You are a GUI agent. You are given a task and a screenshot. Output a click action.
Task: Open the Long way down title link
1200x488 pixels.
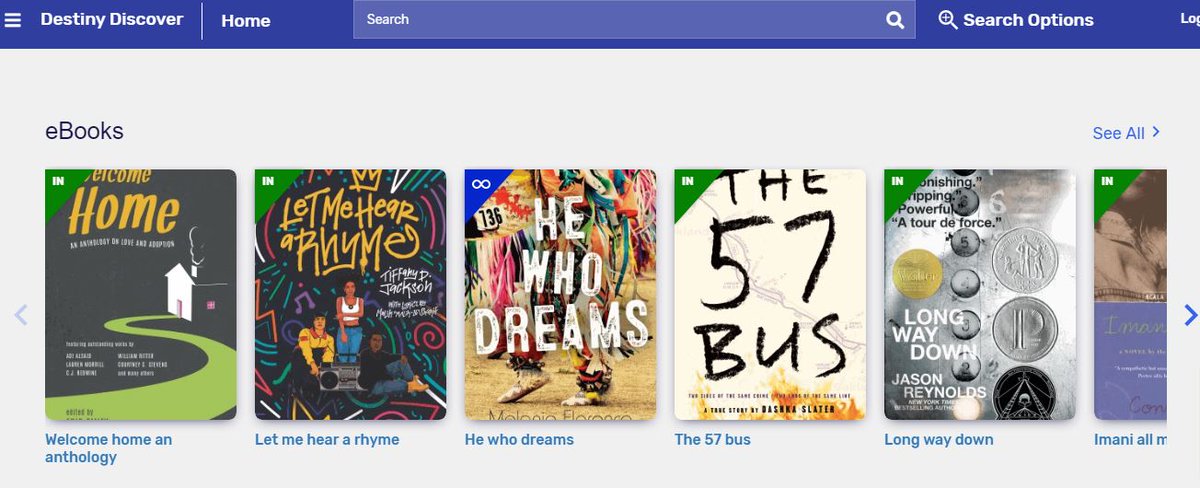(939, 440)
